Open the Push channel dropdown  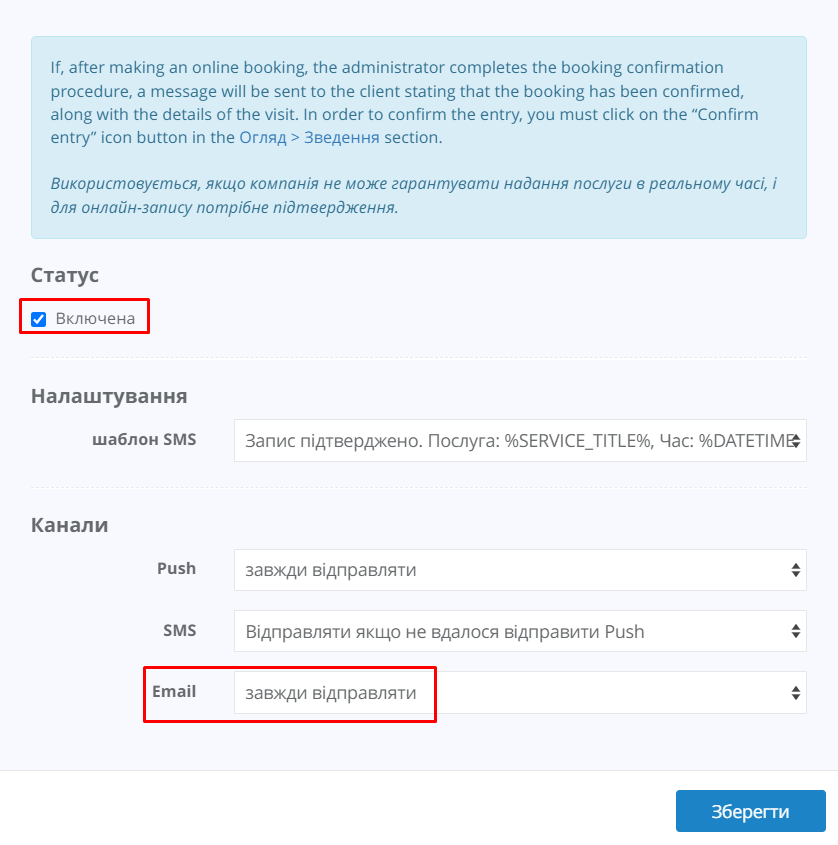(x=520, y=570)
